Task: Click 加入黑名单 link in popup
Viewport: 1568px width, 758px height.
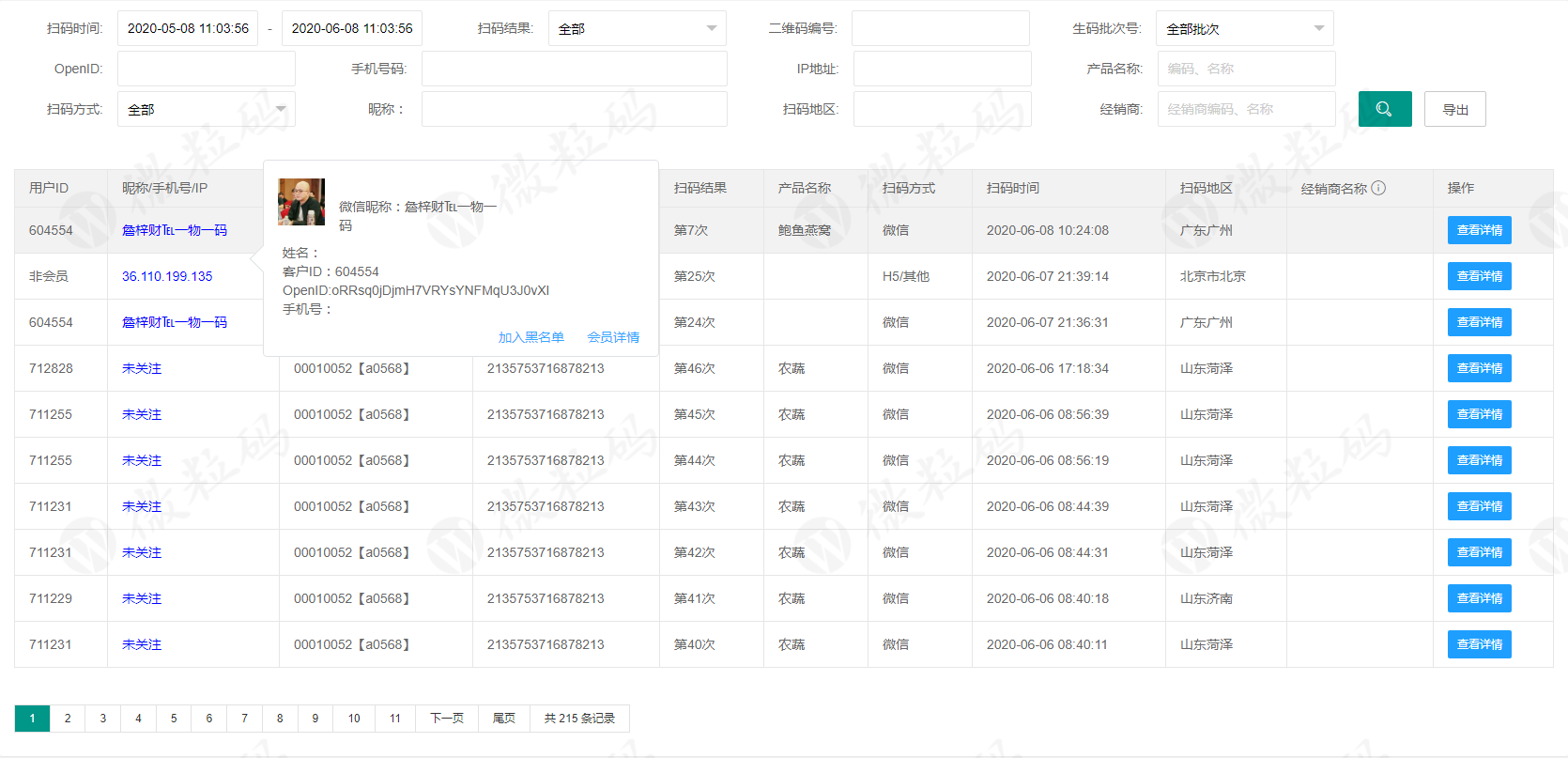Action: [530, 337]
